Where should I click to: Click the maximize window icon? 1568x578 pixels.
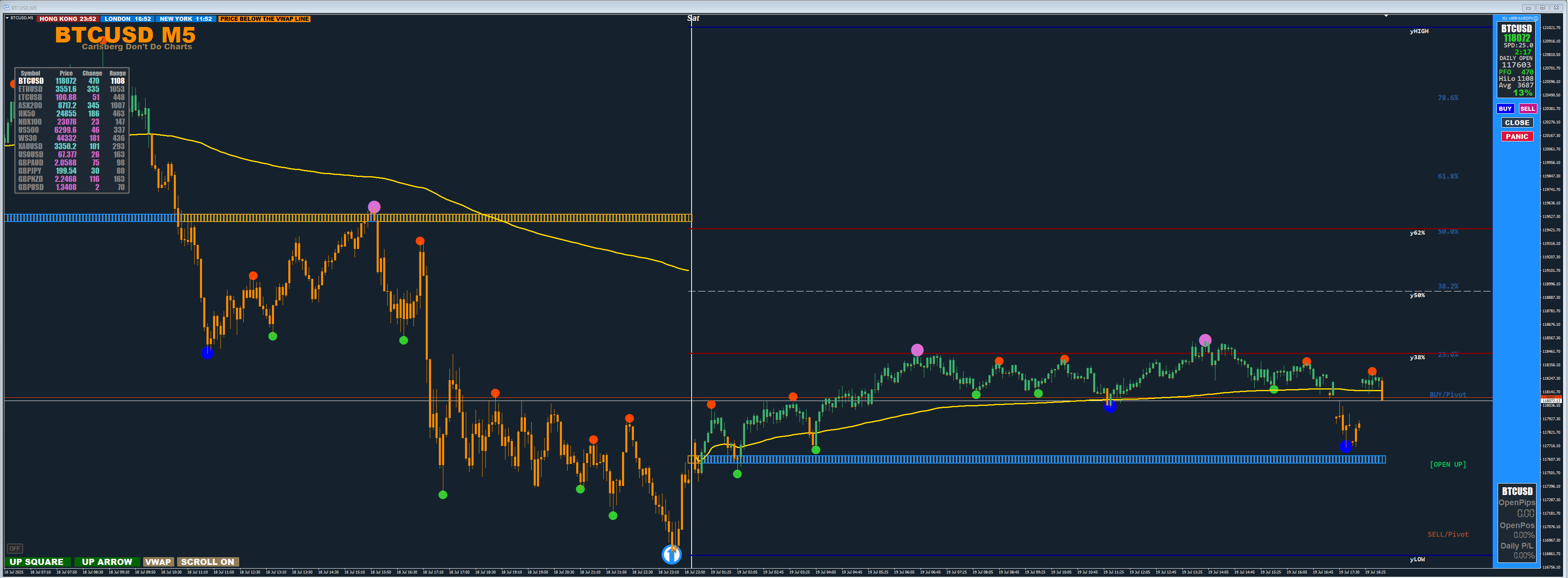click(1542, 8)
